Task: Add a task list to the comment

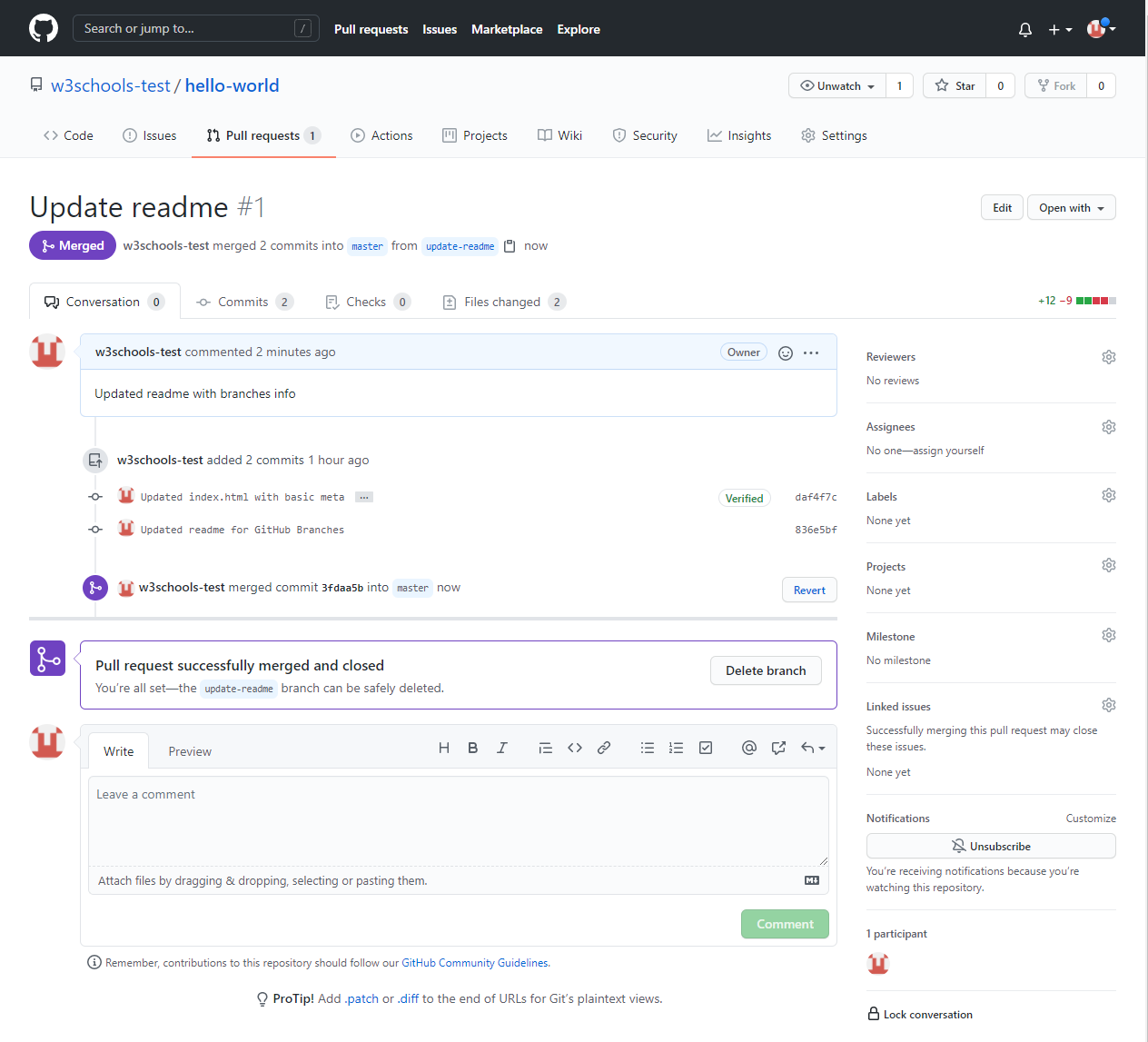Action: point(706,748)
